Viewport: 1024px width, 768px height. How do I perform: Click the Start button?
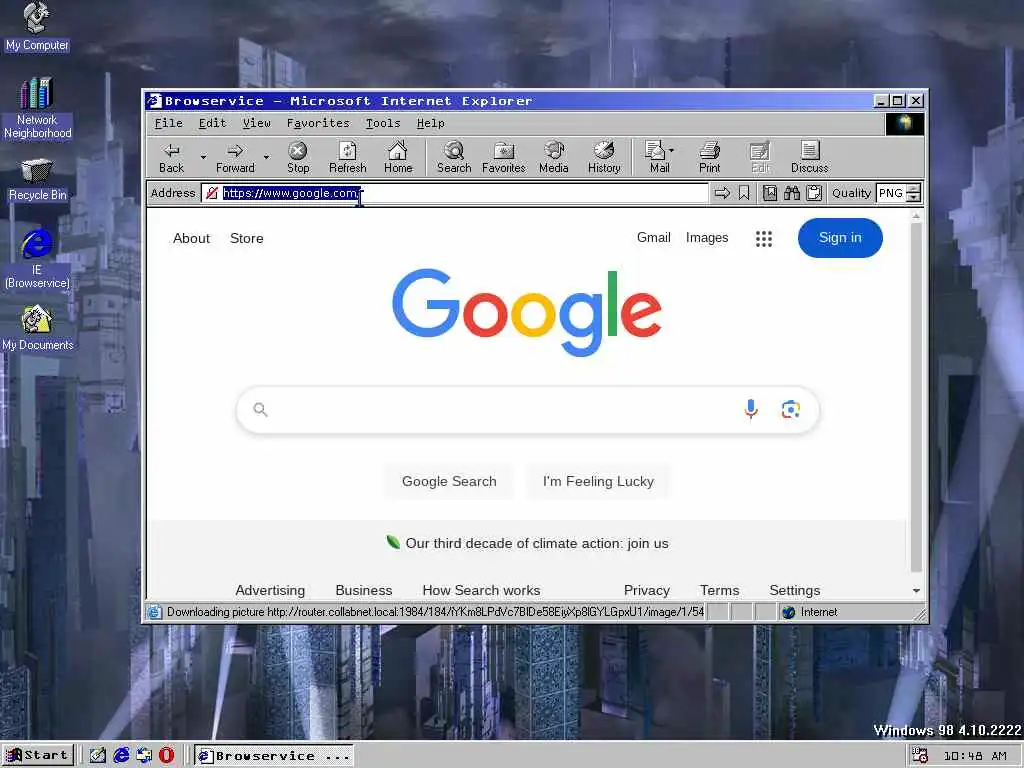38,756
